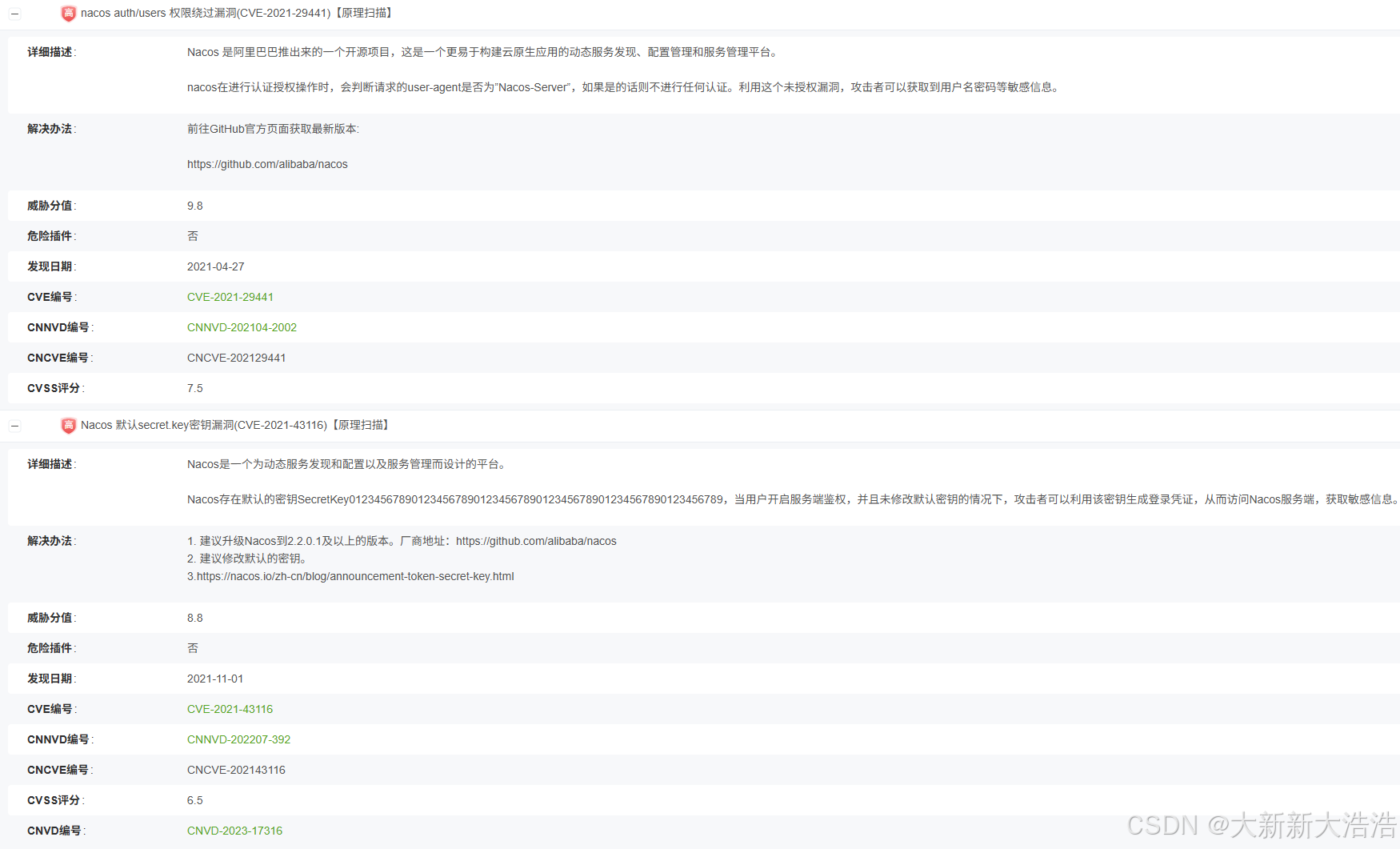Open the CVE-2021-43116 link
Viewport: 1400px width, 849px height.
pos(230,709)
